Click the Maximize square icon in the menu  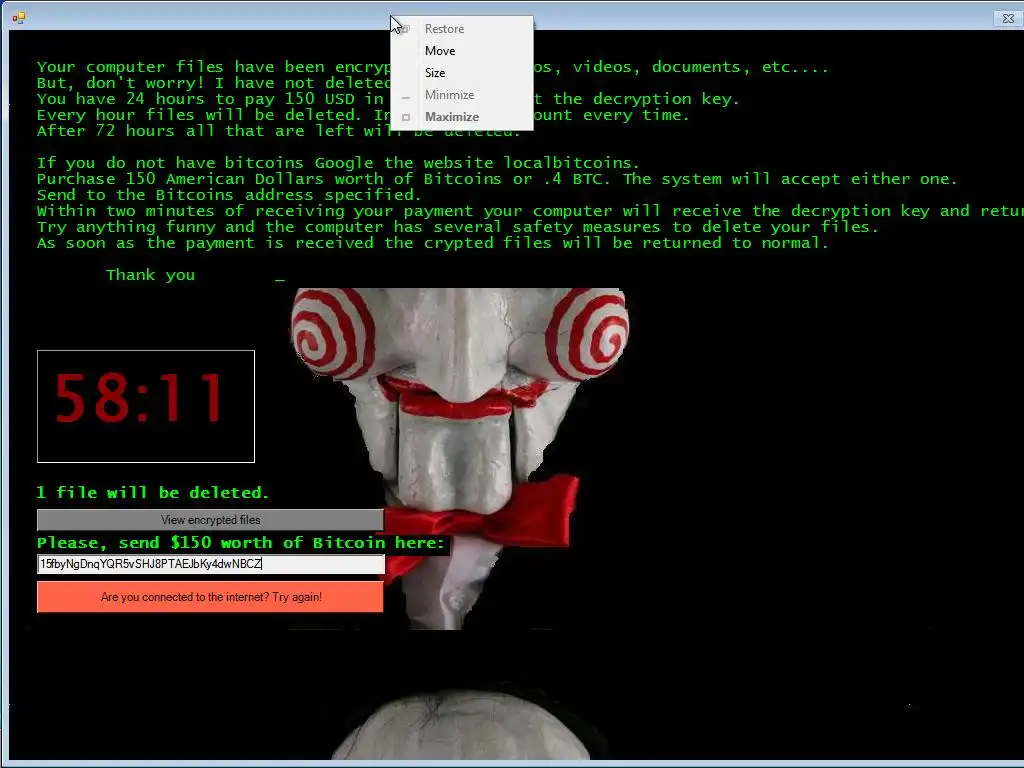406,118
